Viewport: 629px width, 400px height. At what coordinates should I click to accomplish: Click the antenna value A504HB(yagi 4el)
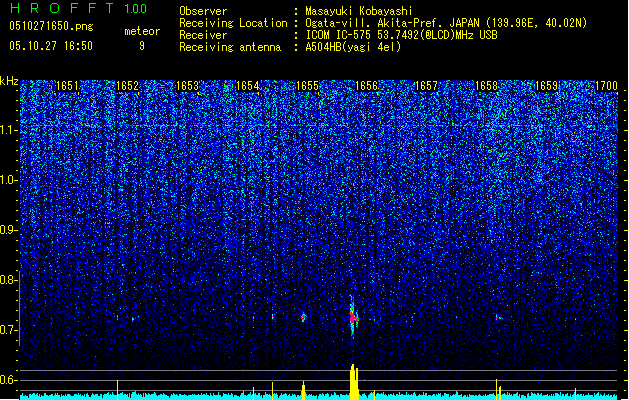353,47
